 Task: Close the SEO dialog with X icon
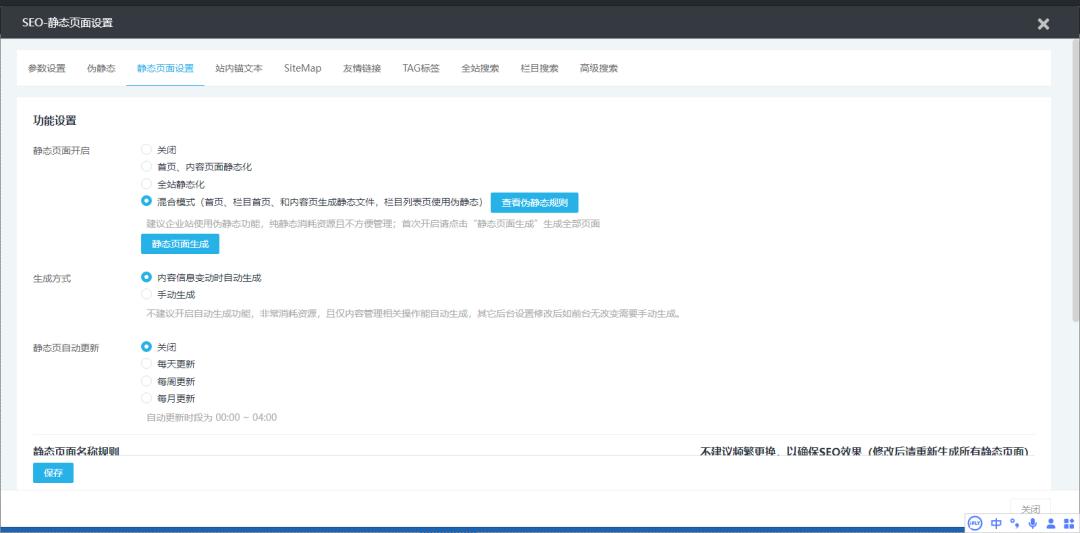tap(1043, 23)
